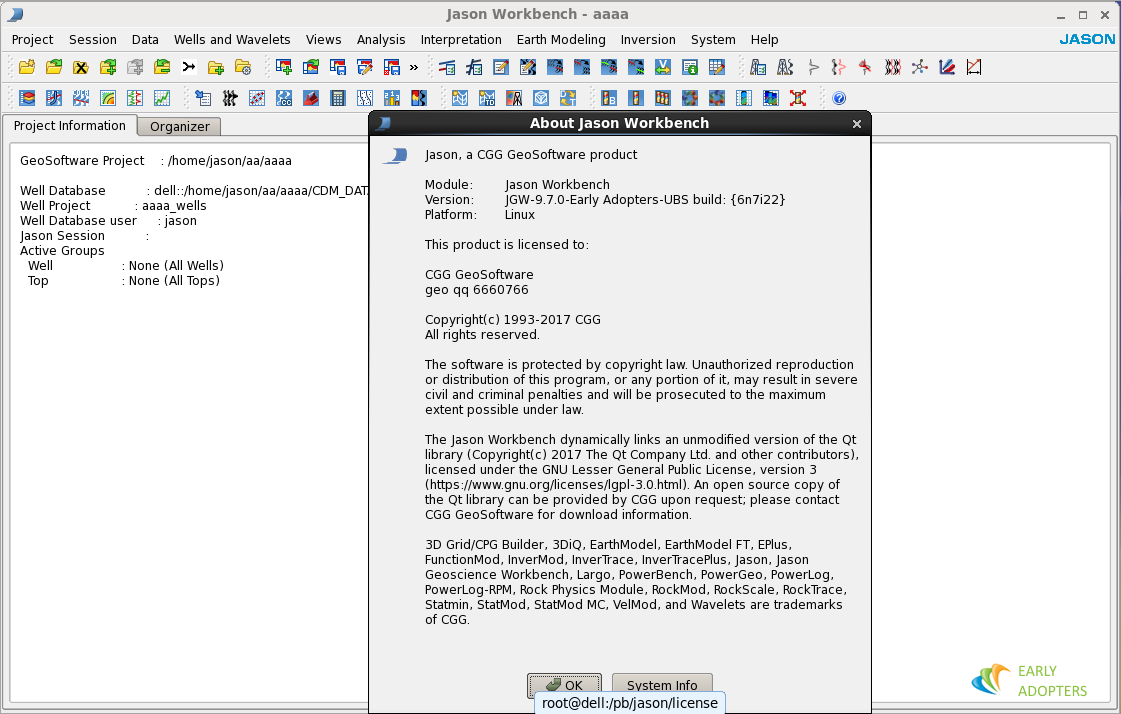
Task: Click the network node graph icon
Action: pyautogui.click(x=920, y=67)
